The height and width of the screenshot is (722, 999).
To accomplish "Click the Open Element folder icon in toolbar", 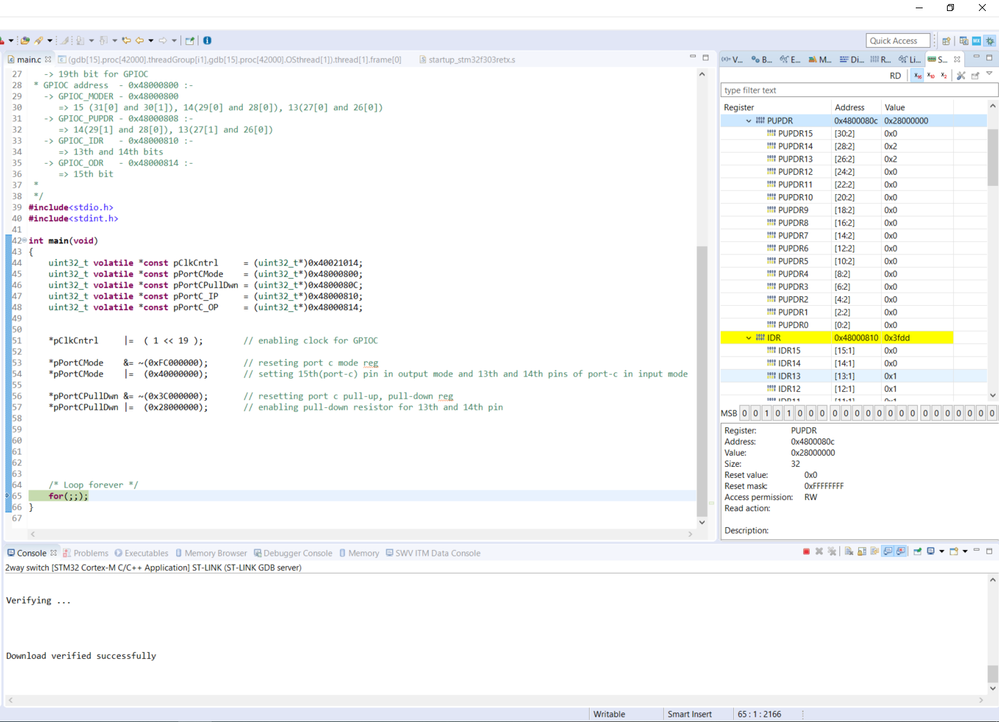I will [x=25, y=40].
